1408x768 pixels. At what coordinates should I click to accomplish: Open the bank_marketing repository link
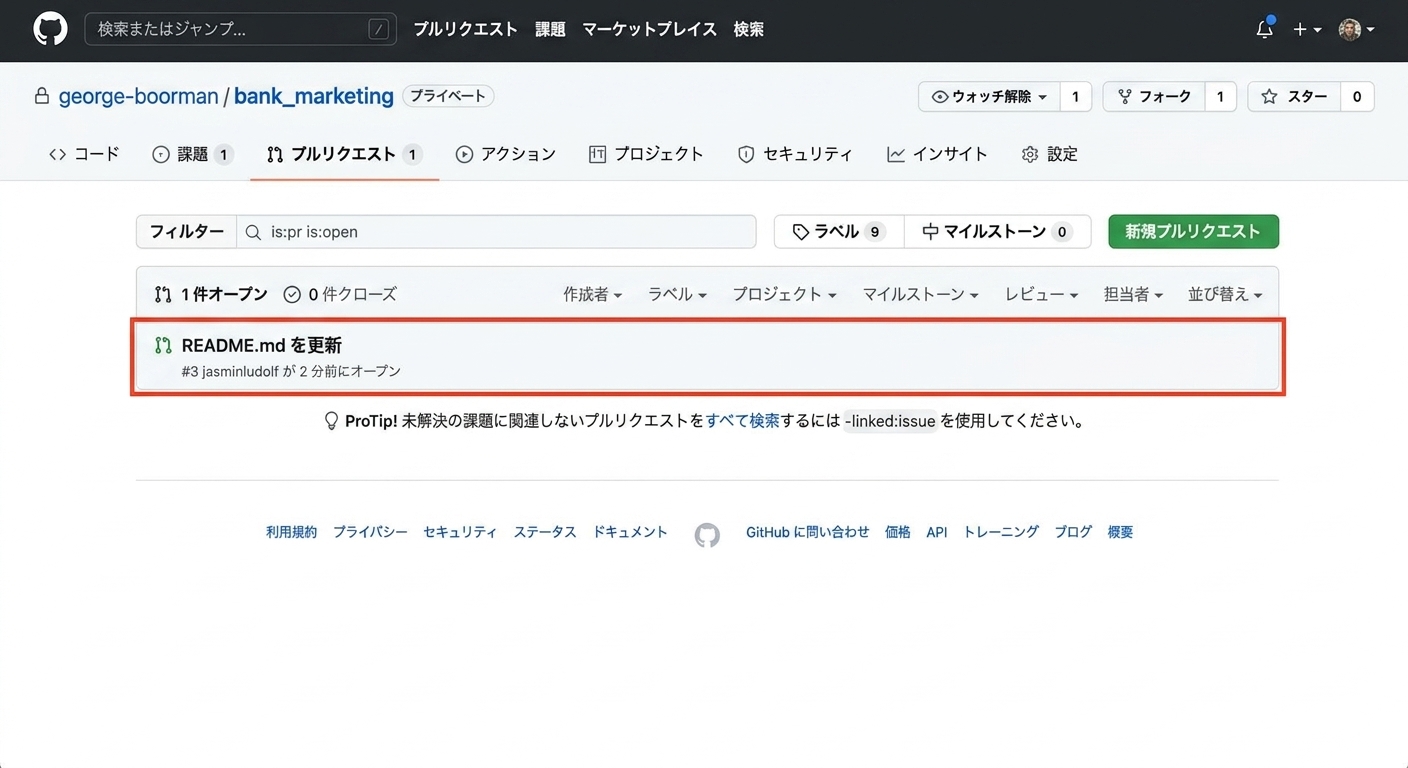pos(314,96)
